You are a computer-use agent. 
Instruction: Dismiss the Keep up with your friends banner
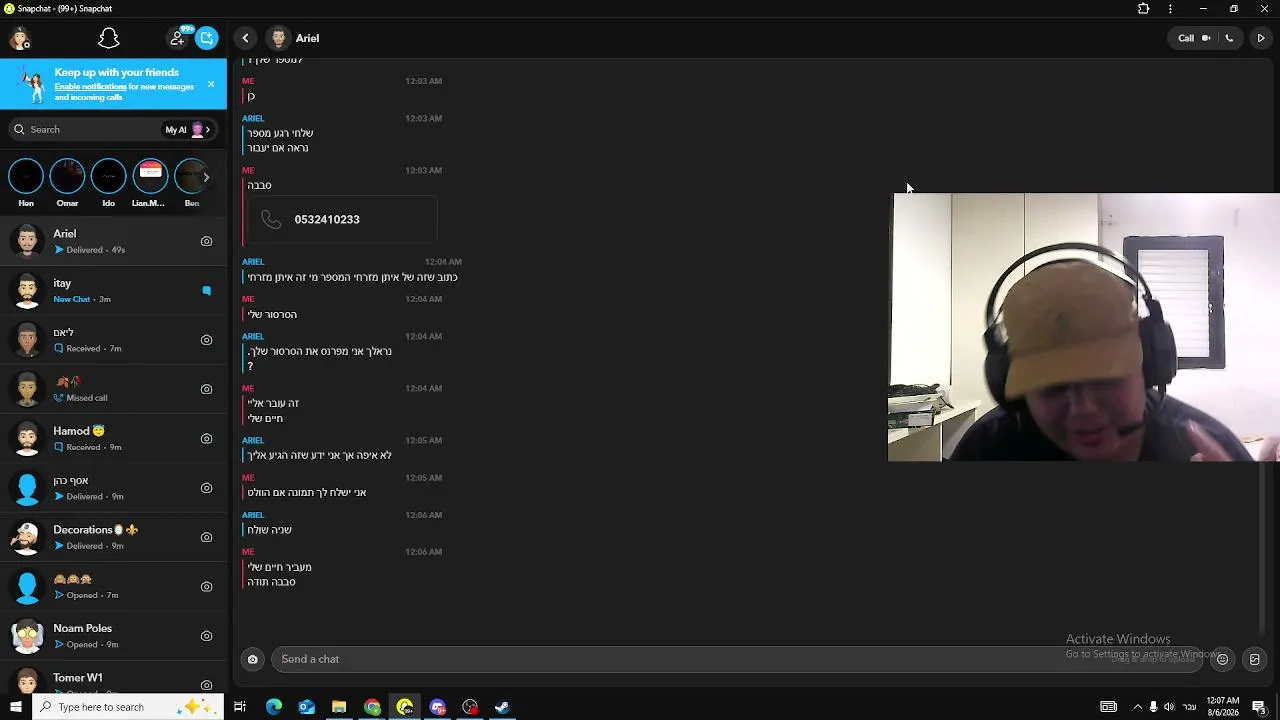click(x=211, y=84)
